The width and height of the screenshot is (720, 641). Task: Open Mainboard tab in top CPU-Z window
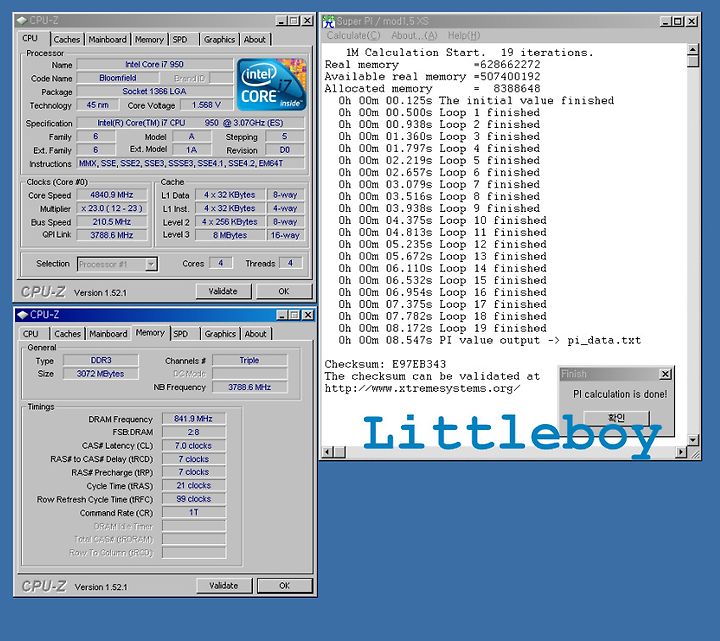tap(107, 39)
